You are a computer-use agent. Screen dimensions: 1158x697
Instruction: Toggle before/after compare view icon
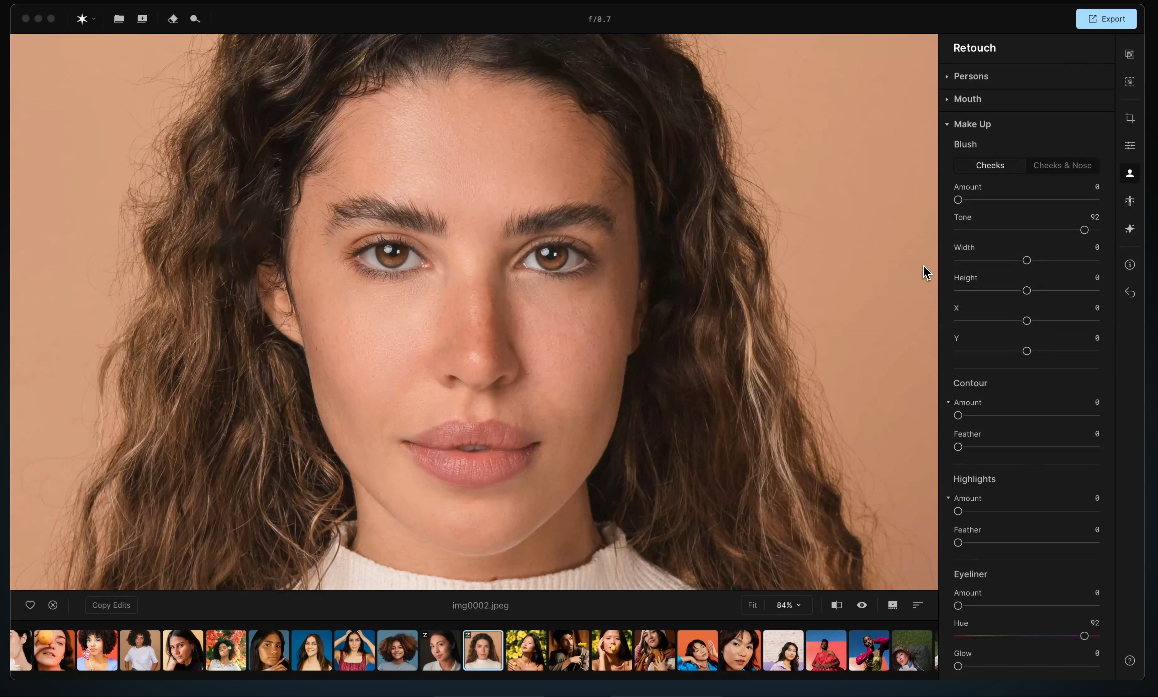coord(836,605)
